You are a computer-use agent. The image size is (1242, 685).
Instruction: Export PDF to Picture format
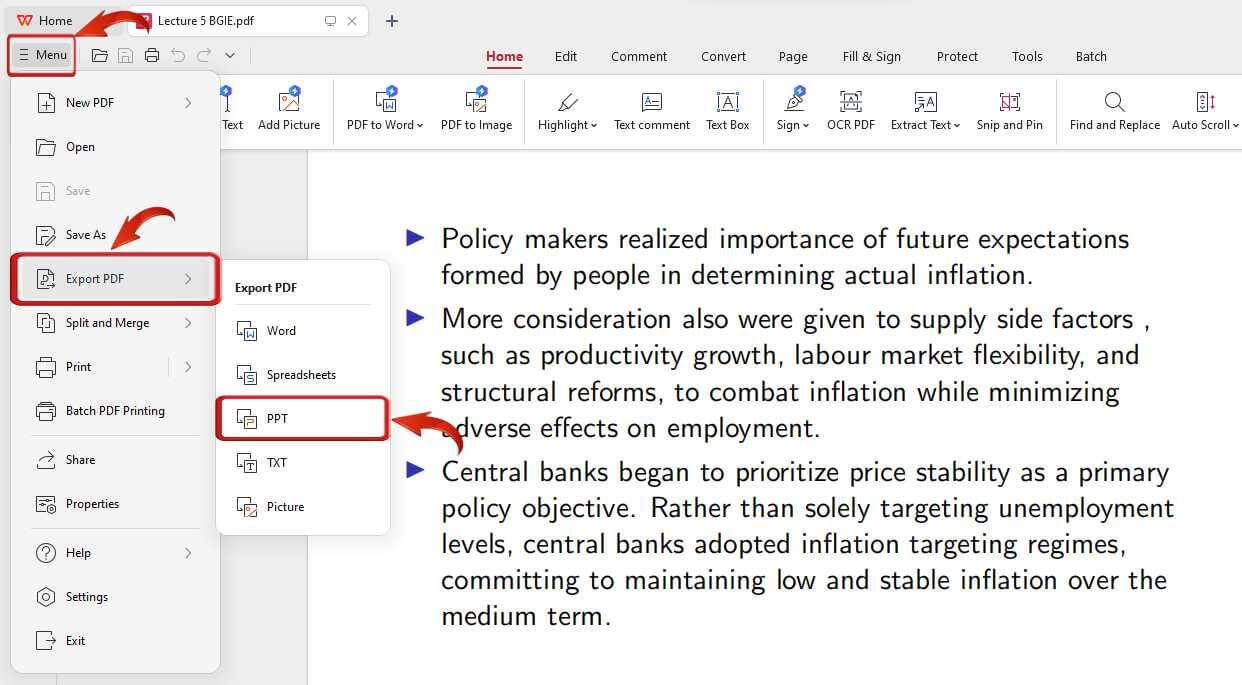[x=302, y=506]
